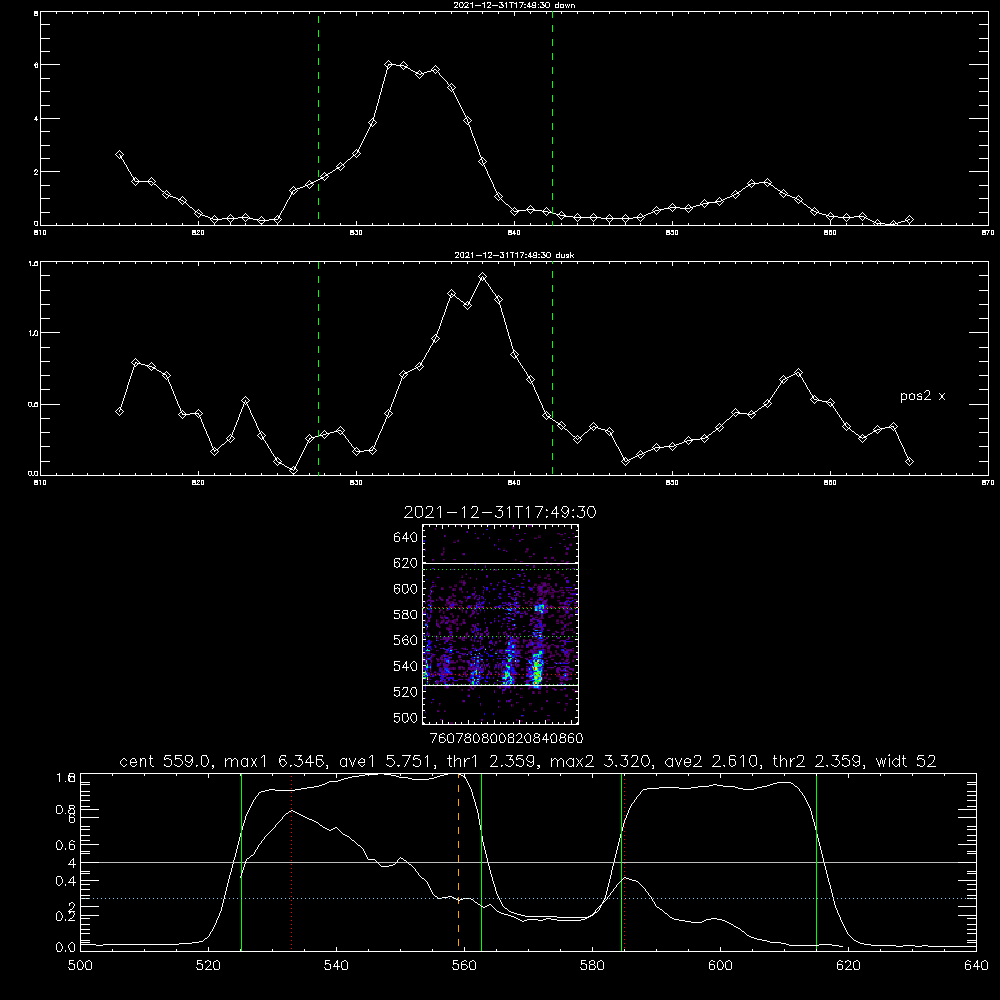Screen dimensions: 1000x1000
Task: Click the '520' label on the bottom plot x-axis
Action: (x=208, y=966)
